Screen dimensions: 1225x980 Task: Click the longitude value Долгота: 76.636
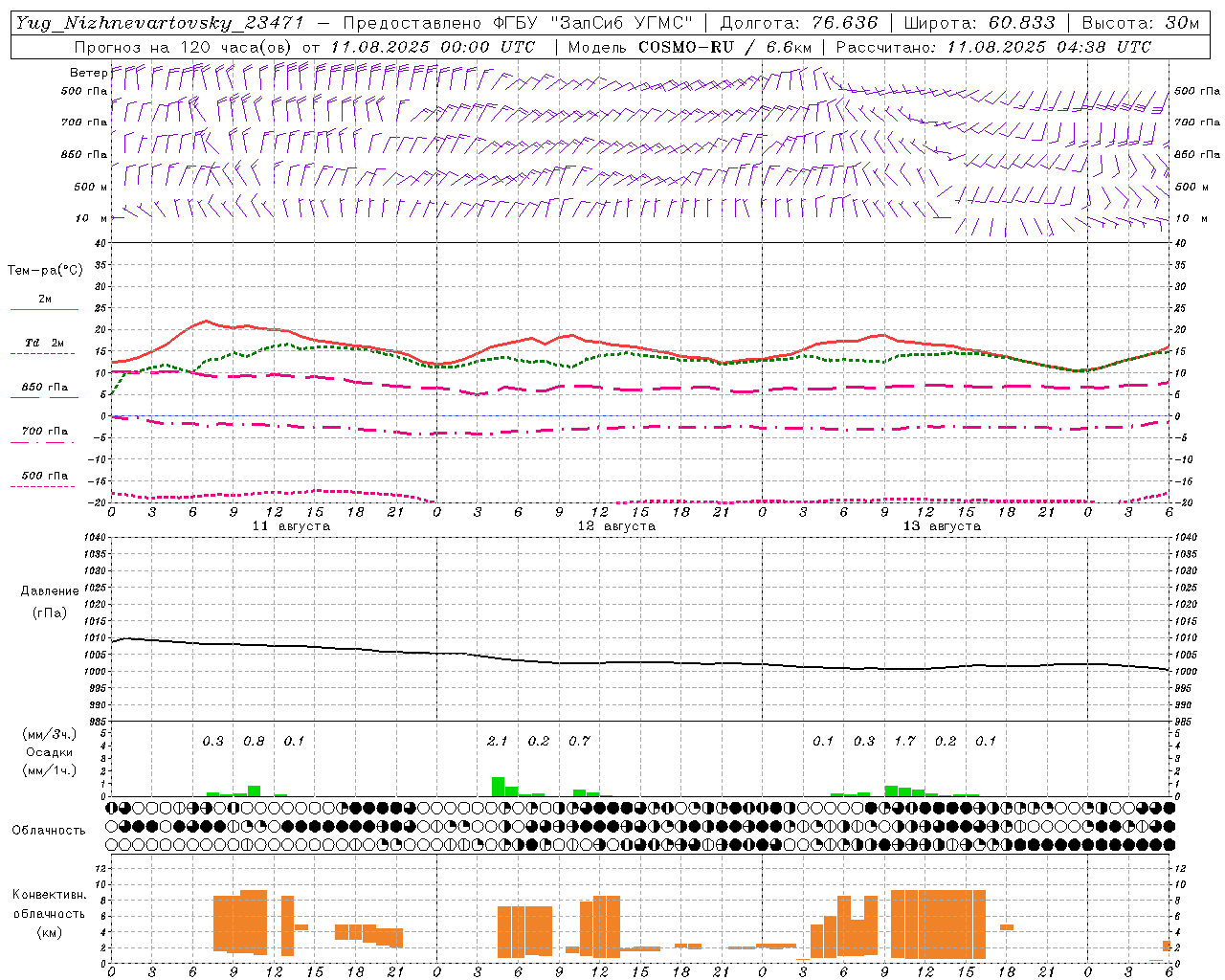coord(798,23)
